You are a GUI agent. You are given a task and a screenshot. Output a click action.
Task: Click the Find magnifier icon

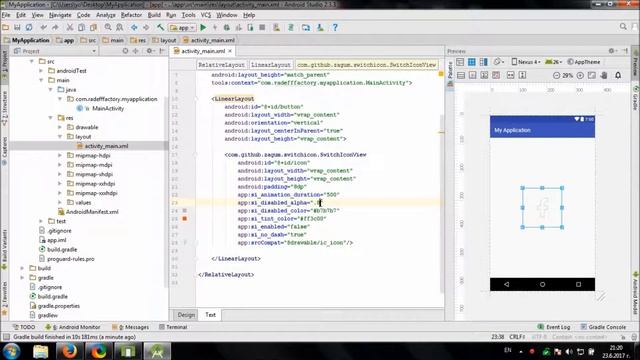[x=108, y=28]
